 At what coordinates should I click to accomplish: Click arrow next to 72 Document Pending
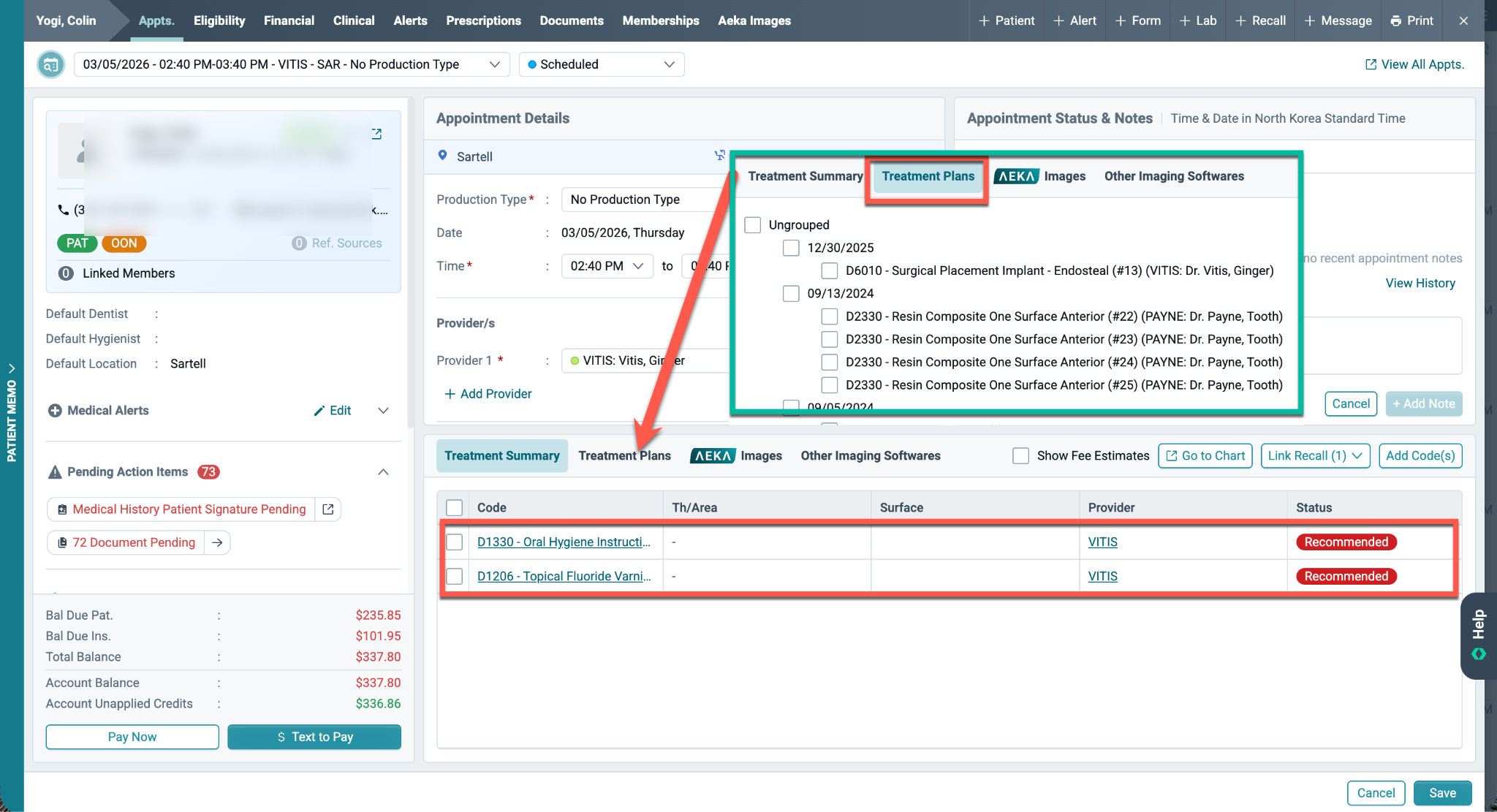tap(217, 542)
